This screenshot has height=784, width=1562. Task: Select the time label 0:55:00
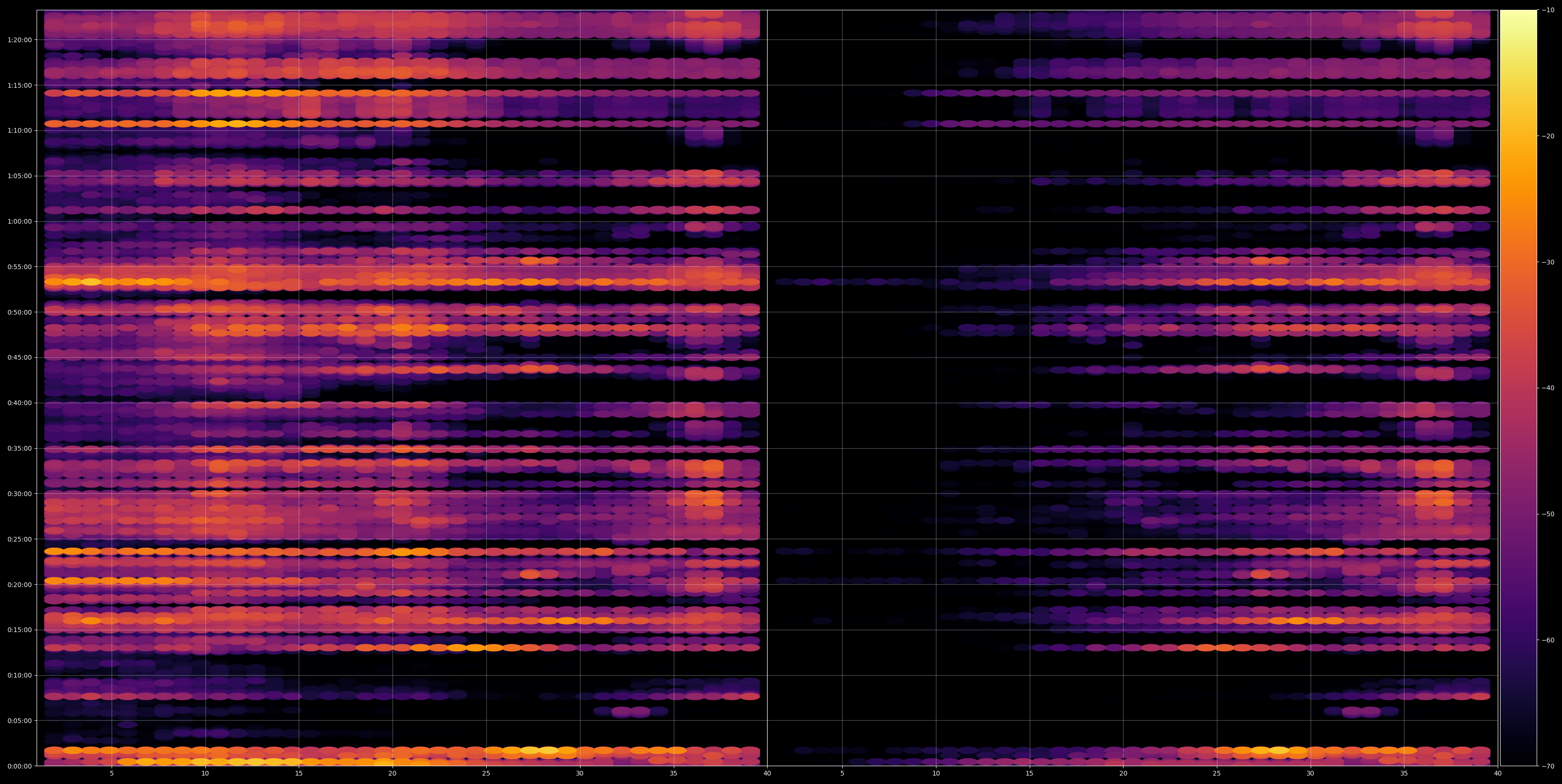[19, 267]
